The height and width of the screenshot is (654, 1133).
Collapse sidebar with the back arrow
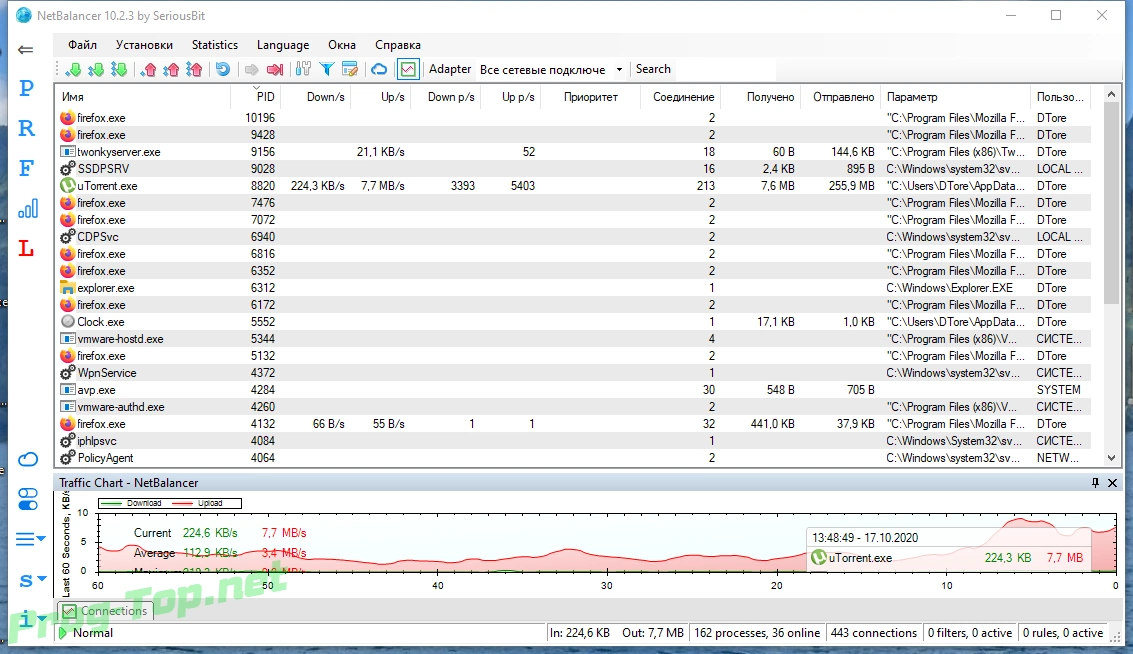coord(26,50)
